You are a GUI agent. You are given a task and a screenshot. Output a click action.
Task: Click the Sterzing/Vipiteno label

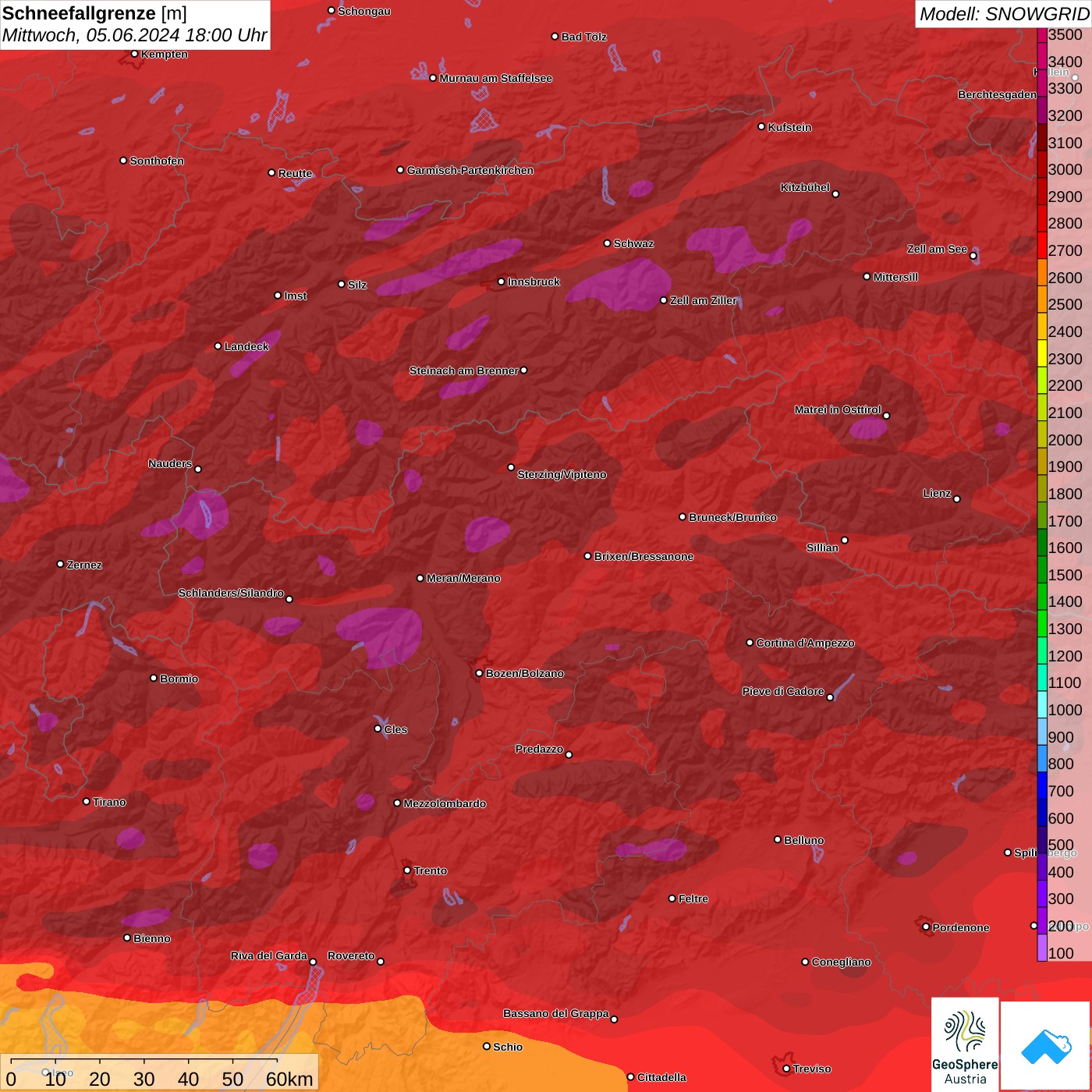coord(562,474)
